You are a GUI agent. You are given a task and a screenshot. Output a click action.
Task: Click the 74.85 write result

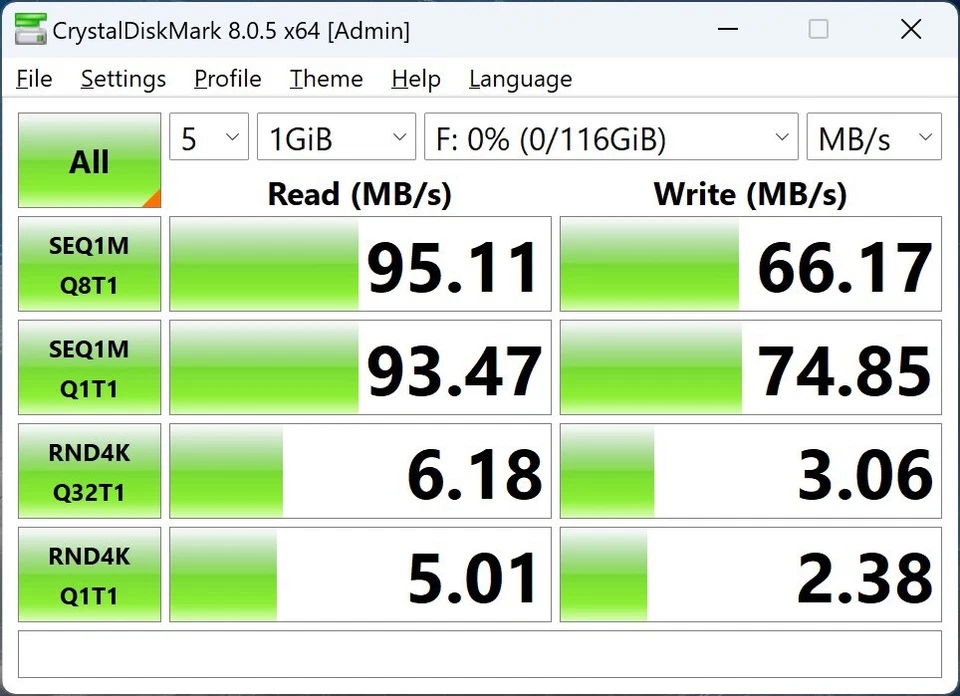coord(751,367)
